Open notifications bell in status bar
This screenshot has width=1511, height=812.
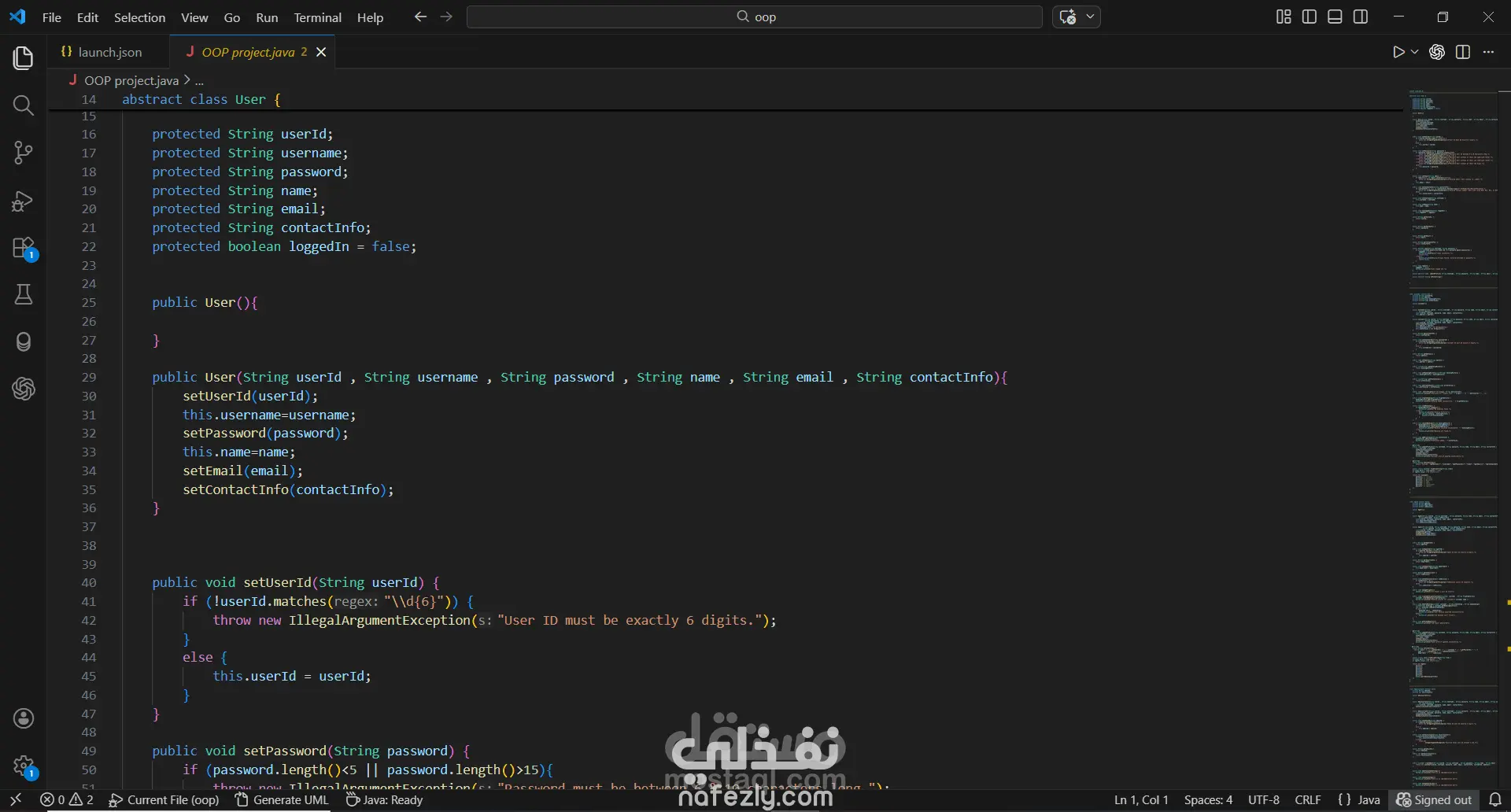tap(1495, 800)
